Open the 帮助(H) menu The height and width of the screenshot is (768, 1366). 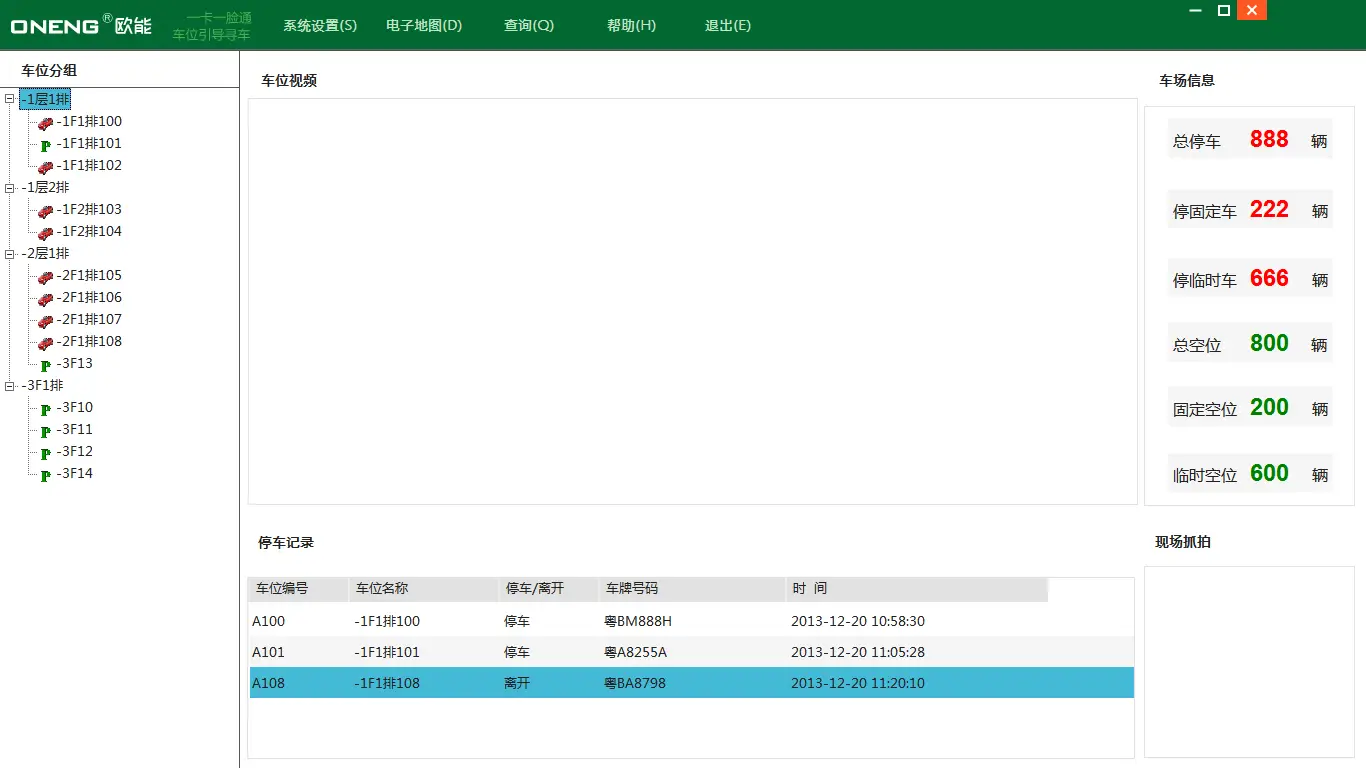tap(631, 26)
